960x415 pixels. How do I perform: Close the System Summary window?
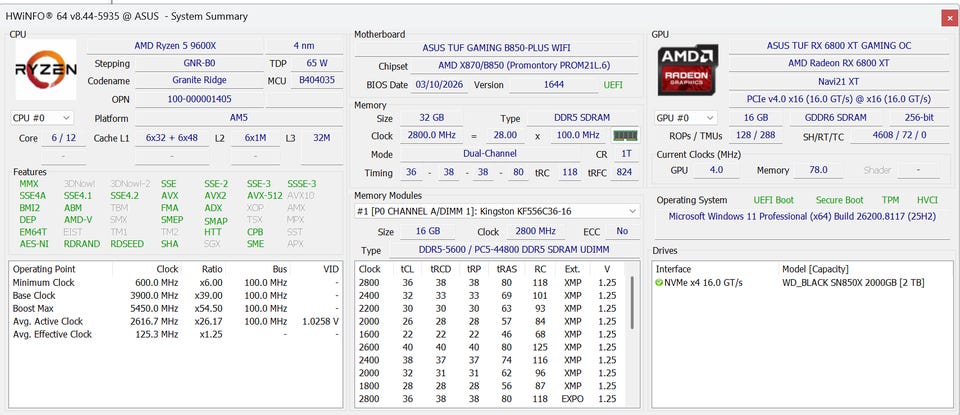947,18
